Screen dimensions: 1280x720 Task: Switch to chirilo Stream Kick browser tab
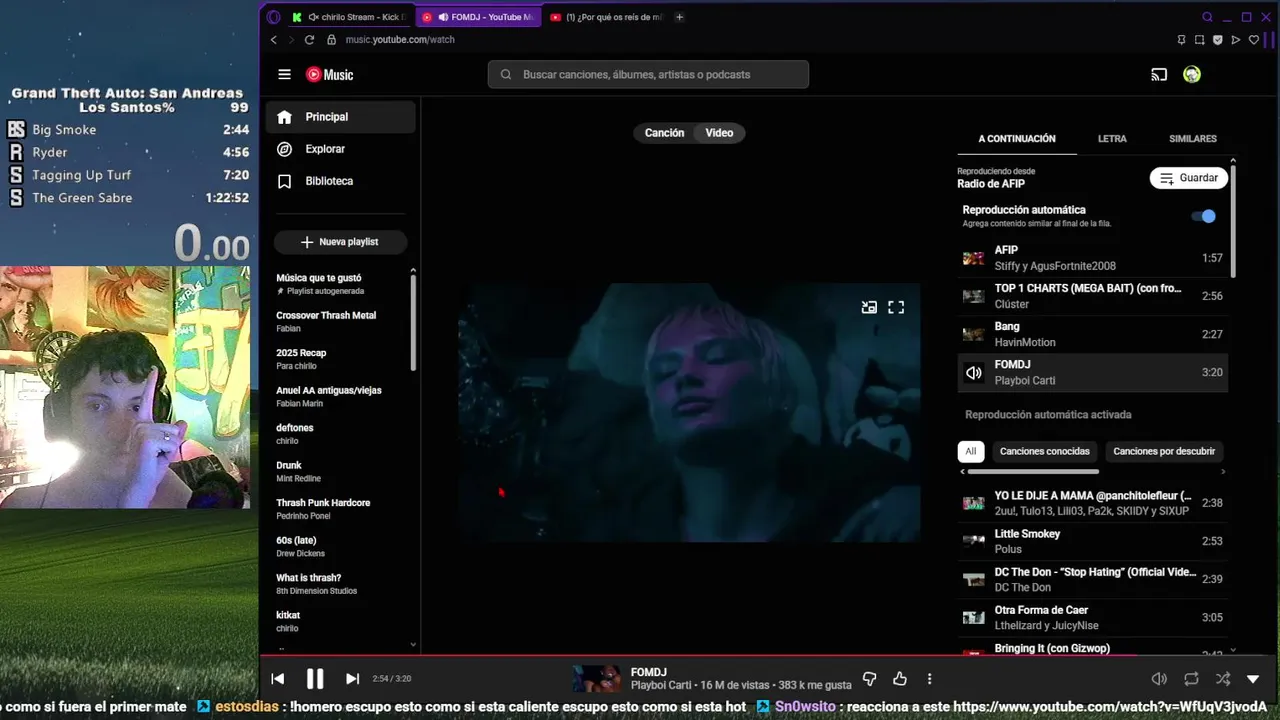[349, 17]
